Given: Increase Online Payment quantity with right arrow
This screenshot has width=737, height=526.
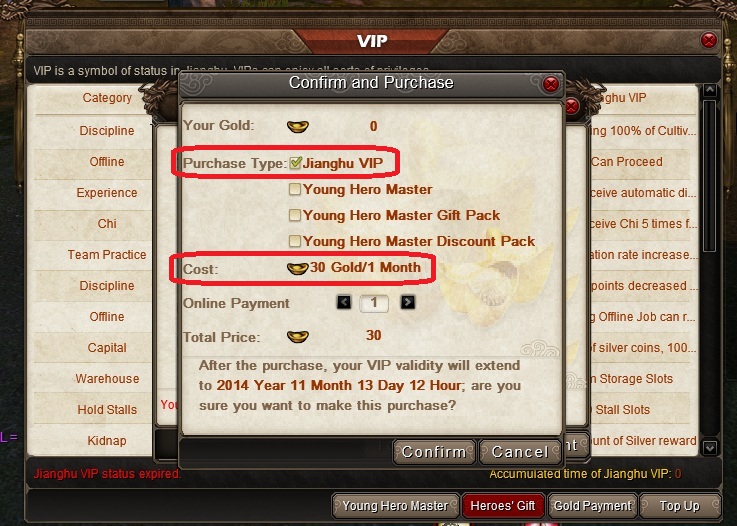Looking at the screenshot, I should pos(408,302).
